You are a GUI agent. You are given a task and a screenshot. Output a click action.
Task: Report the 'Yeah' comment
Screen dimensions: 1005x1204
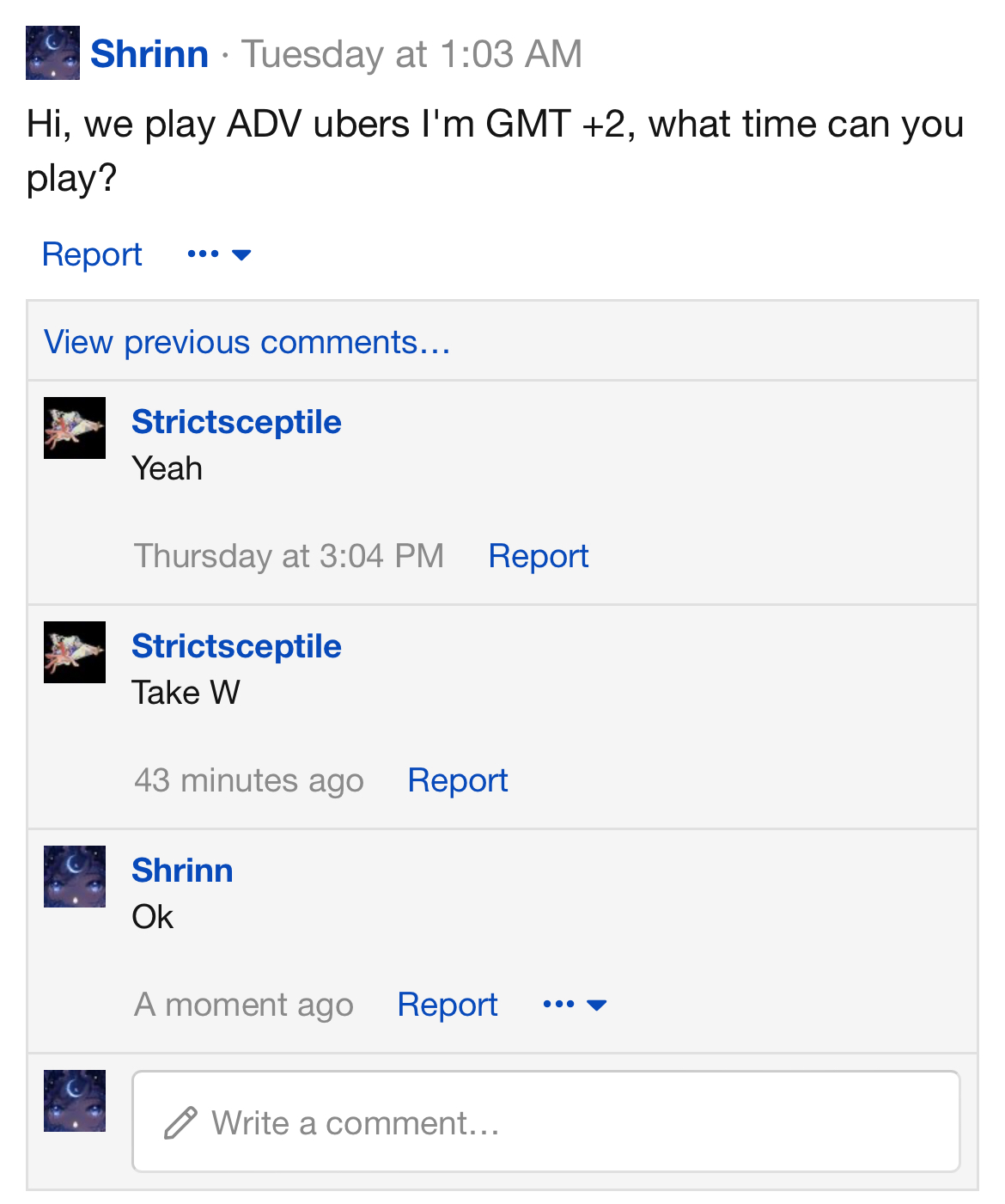(539, 556)
